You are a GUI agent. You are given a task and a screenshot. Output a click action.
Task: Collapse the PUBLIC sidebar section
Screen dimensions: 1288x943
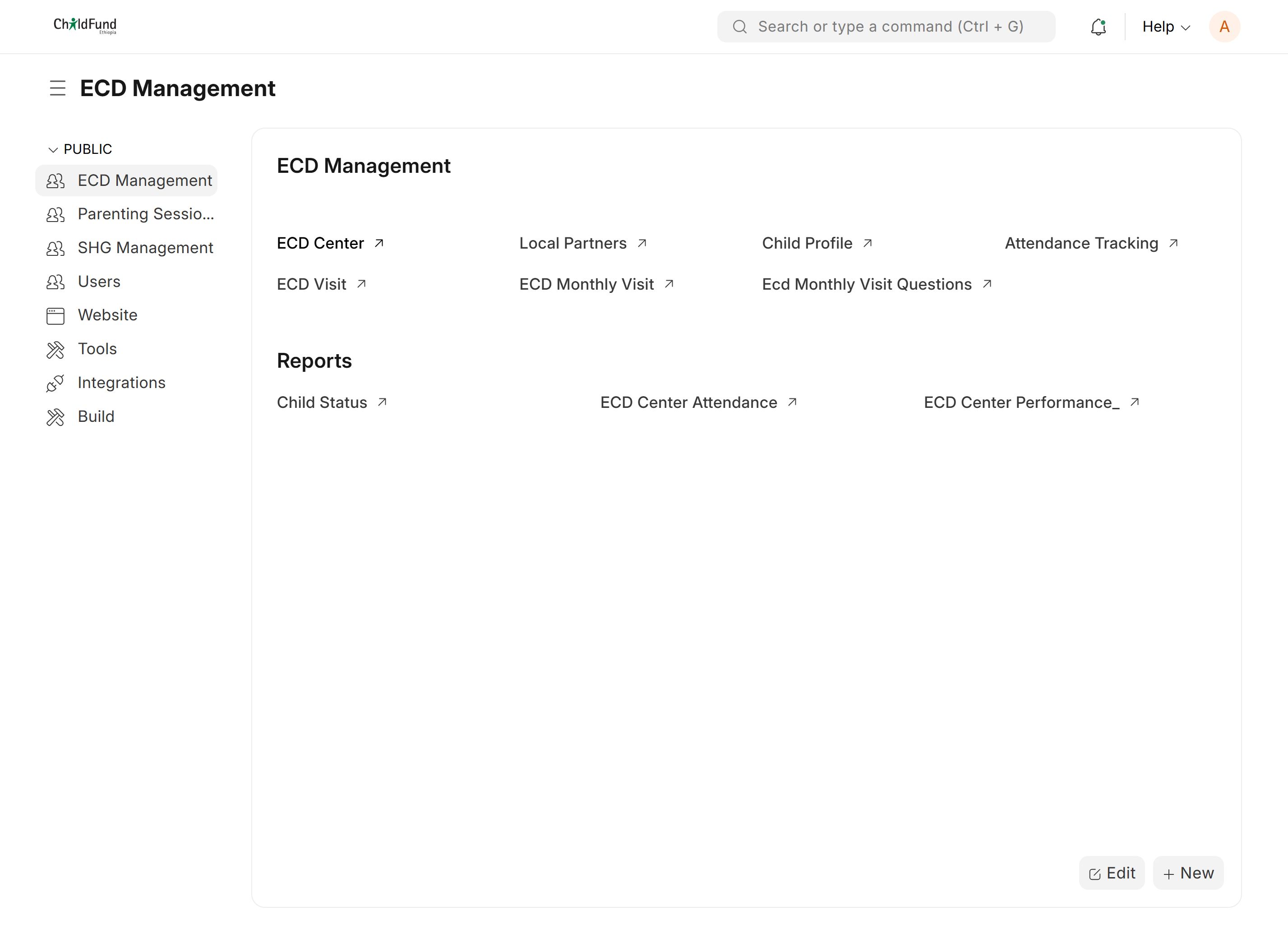click(80, 149)
